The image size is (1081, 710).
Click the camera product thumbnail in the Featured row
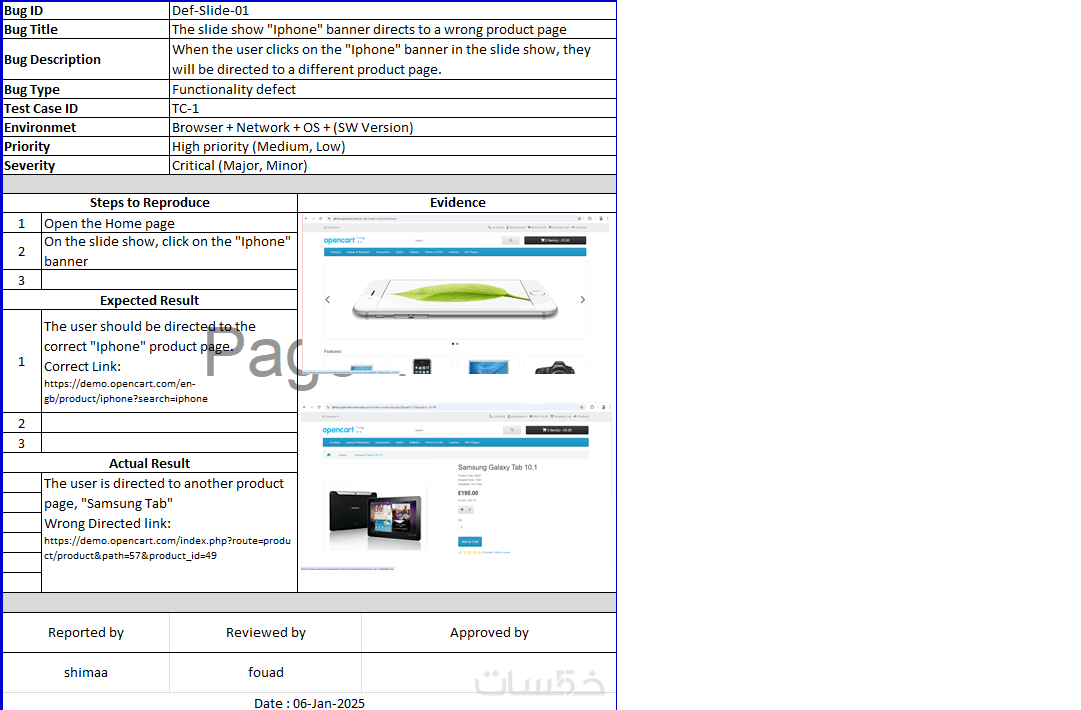[x=555, y=367]
